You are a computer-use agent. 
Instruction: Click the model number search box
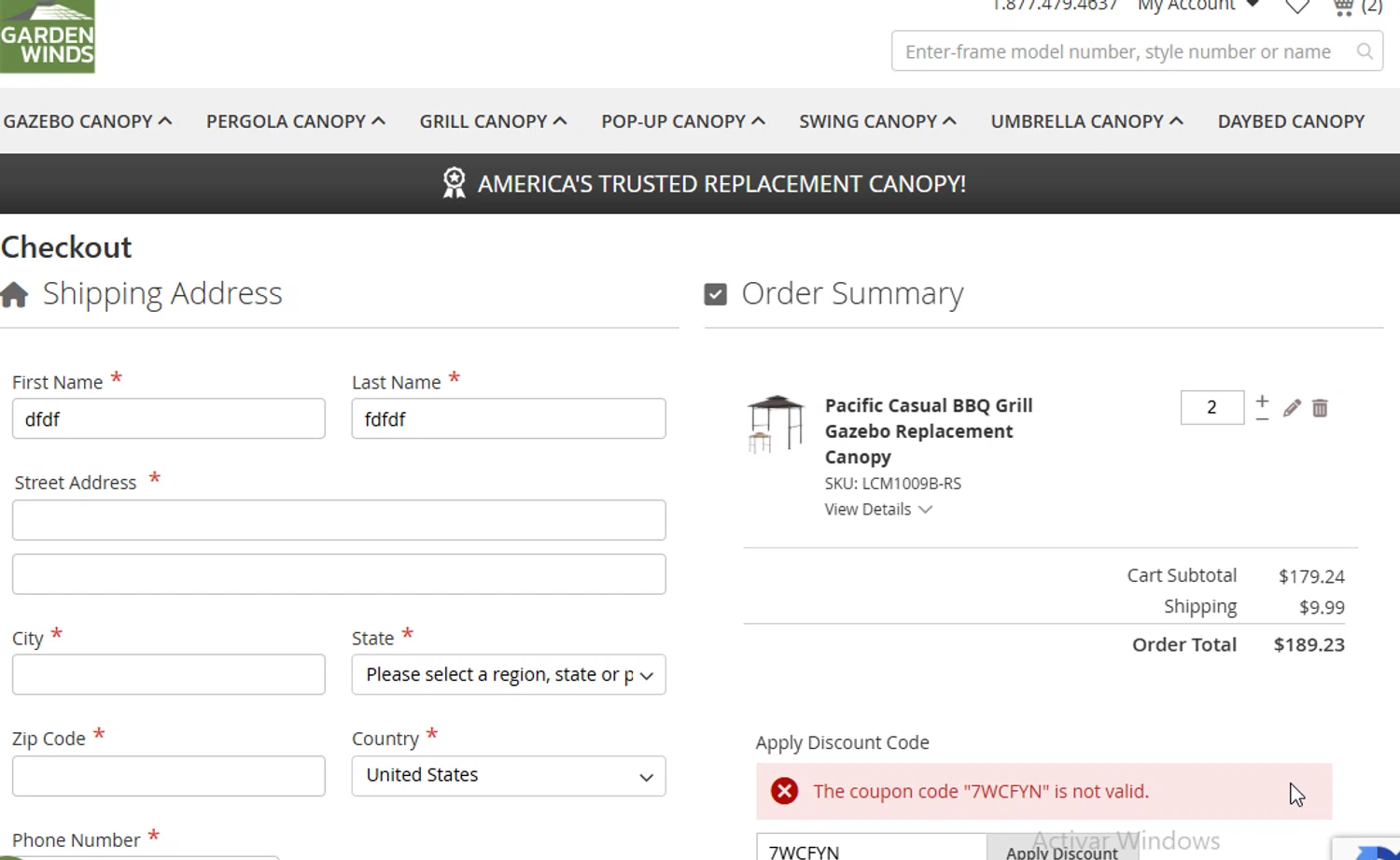pos(1137,51)
